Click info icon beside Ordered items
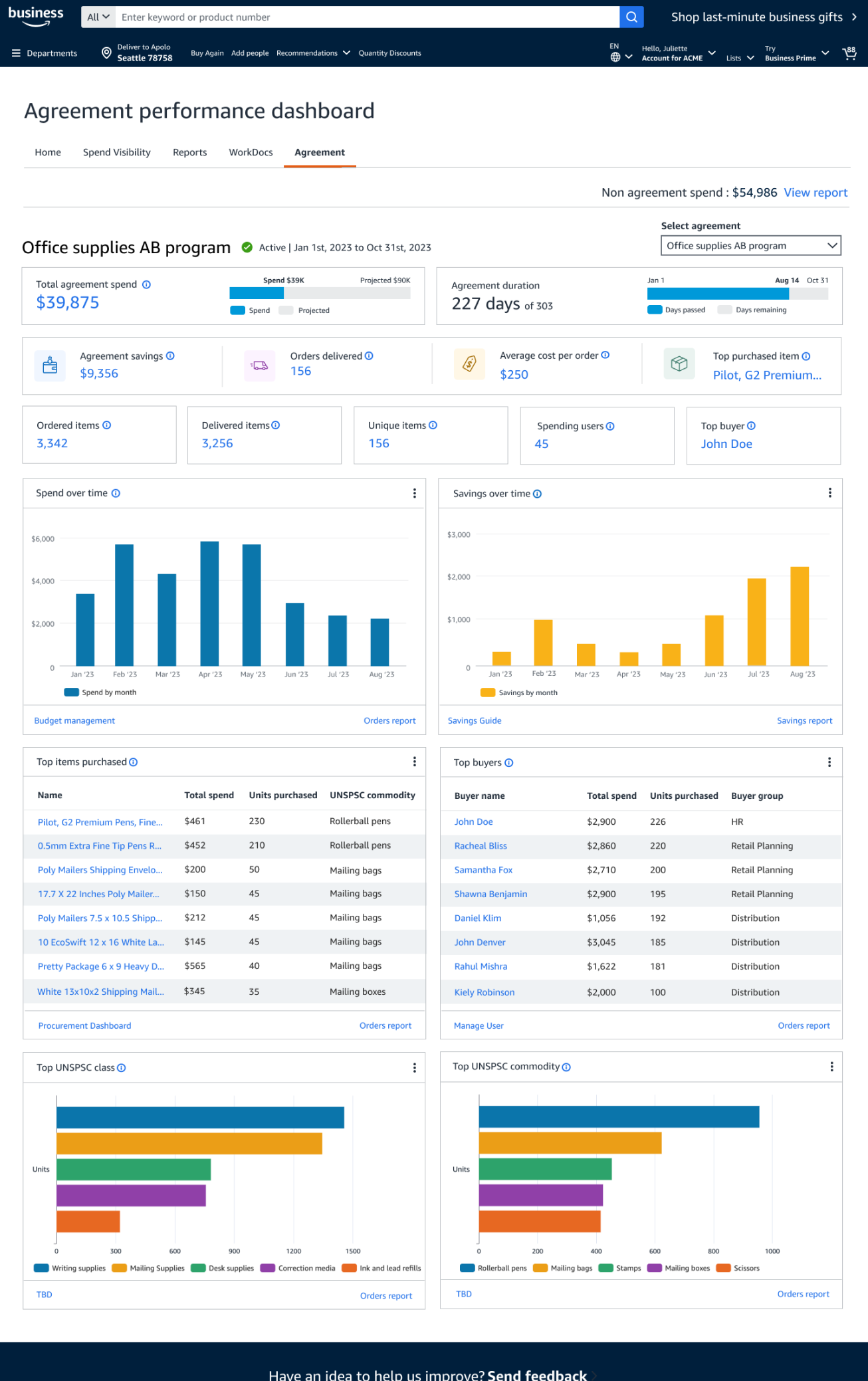 106,425
